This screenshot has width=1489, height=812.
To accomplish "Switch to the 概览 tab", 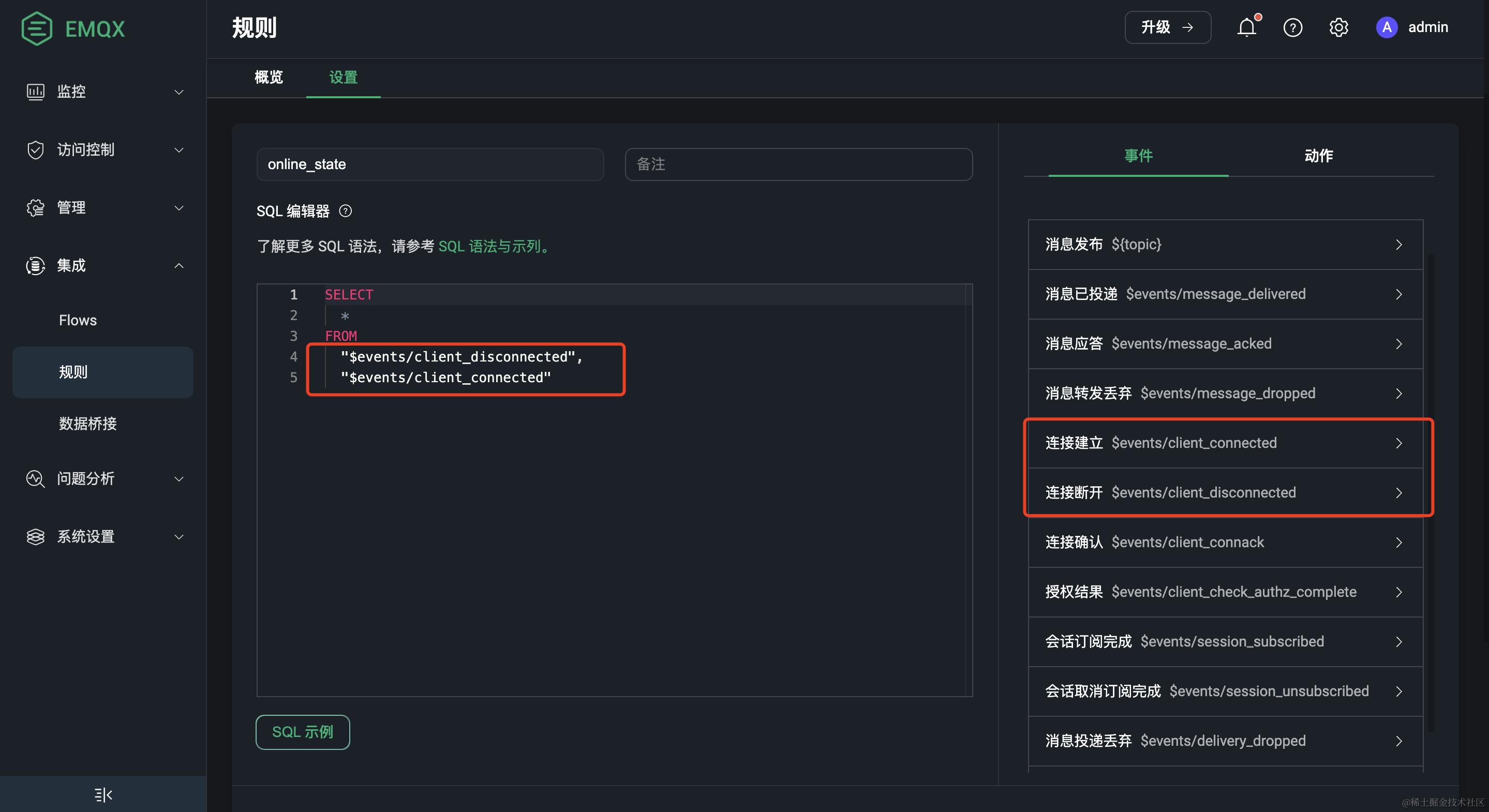I will [269, 78].
